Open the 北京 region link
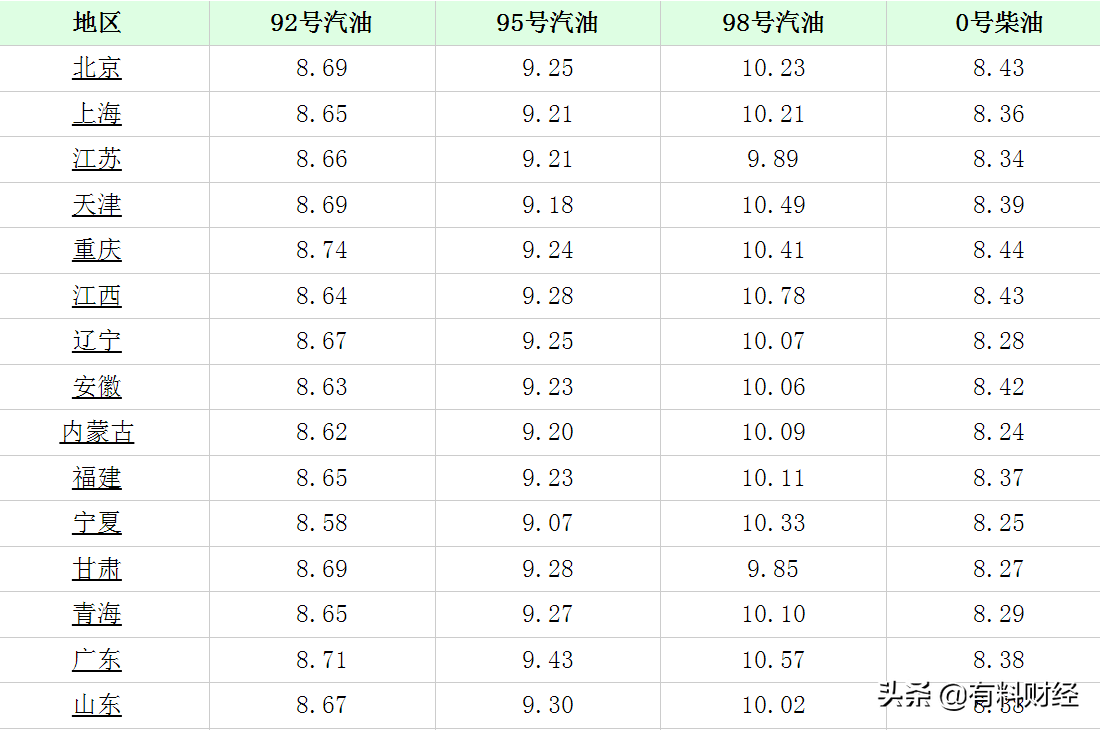Viewport: 1100px width, 730px height. [97, 68]
